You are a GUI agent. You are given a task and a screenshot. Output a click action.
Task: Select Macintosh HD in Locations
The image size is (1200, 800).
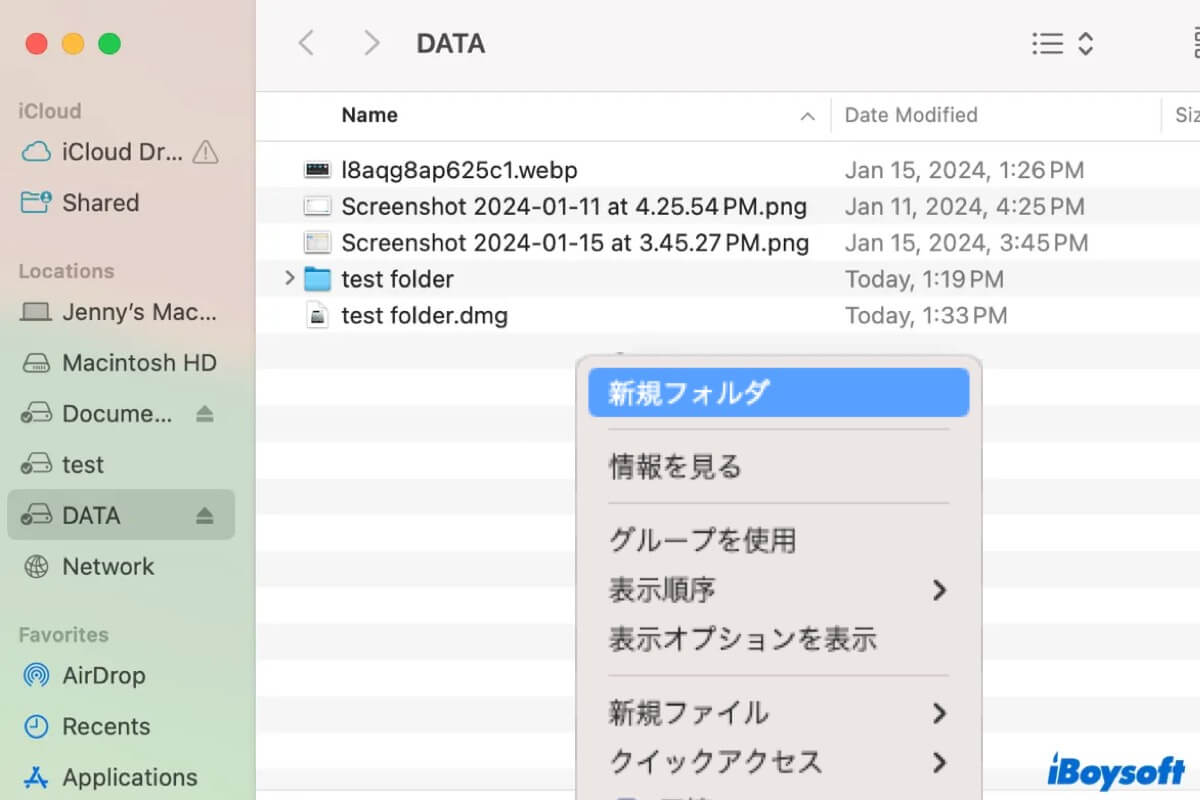140,363
